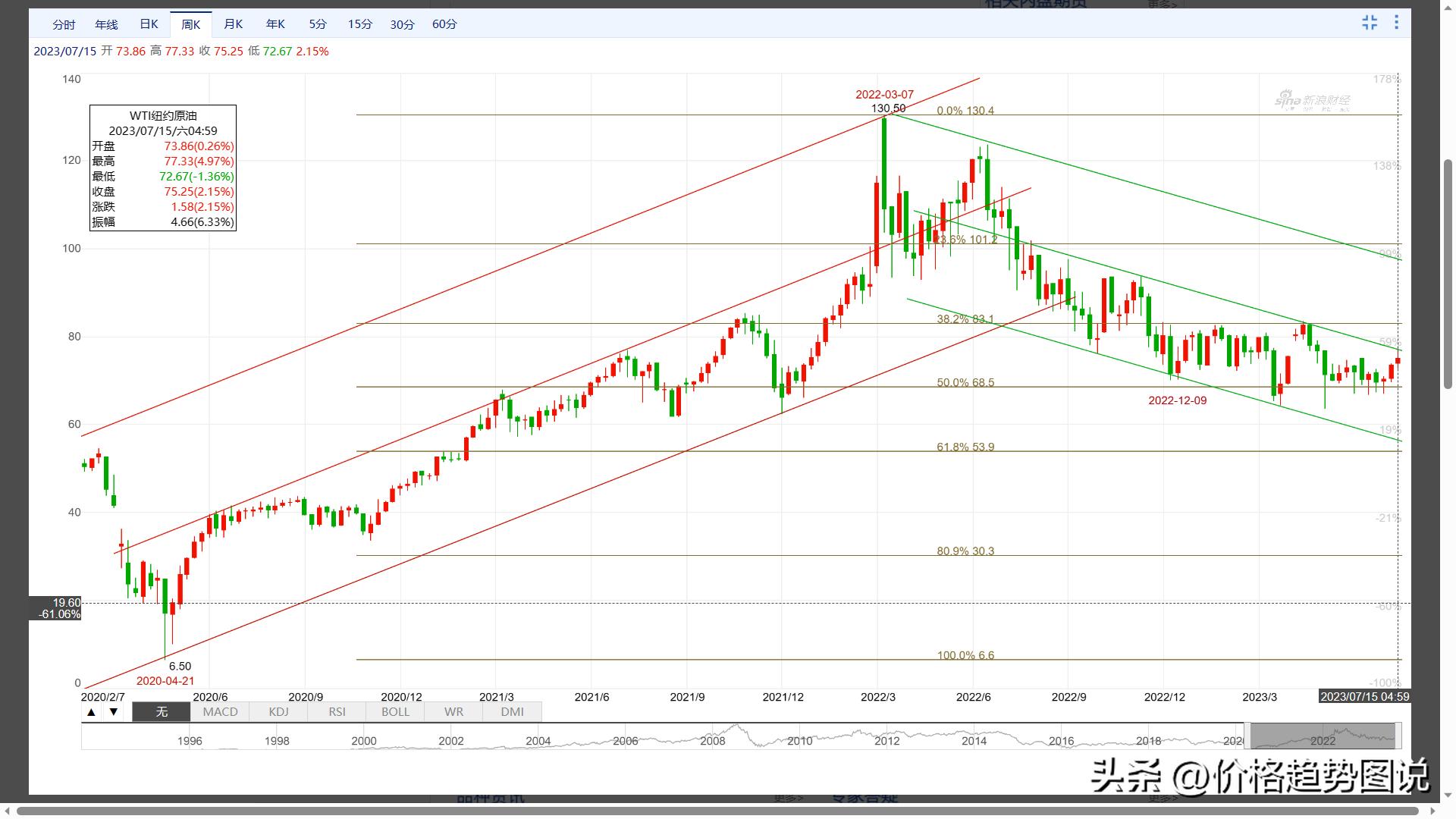Image resolution: width=1456 pixels, height=819 pixels.
Task: Open the vertical three-dot options menu
Action: 1396,23
